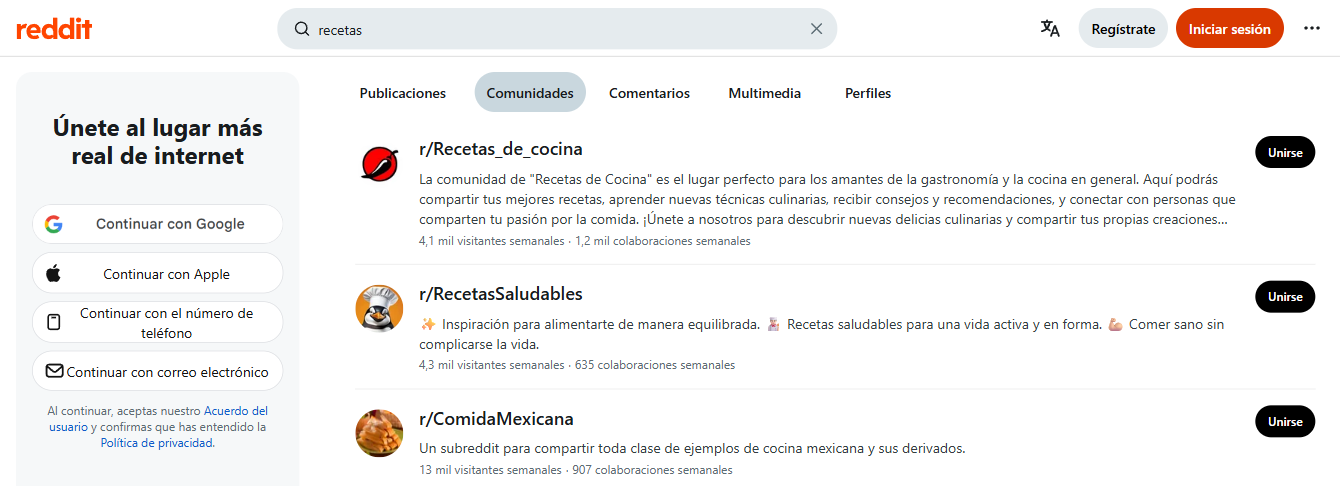Open the Multimedia tab
The image size is (1340, 486).
(765, 93)
